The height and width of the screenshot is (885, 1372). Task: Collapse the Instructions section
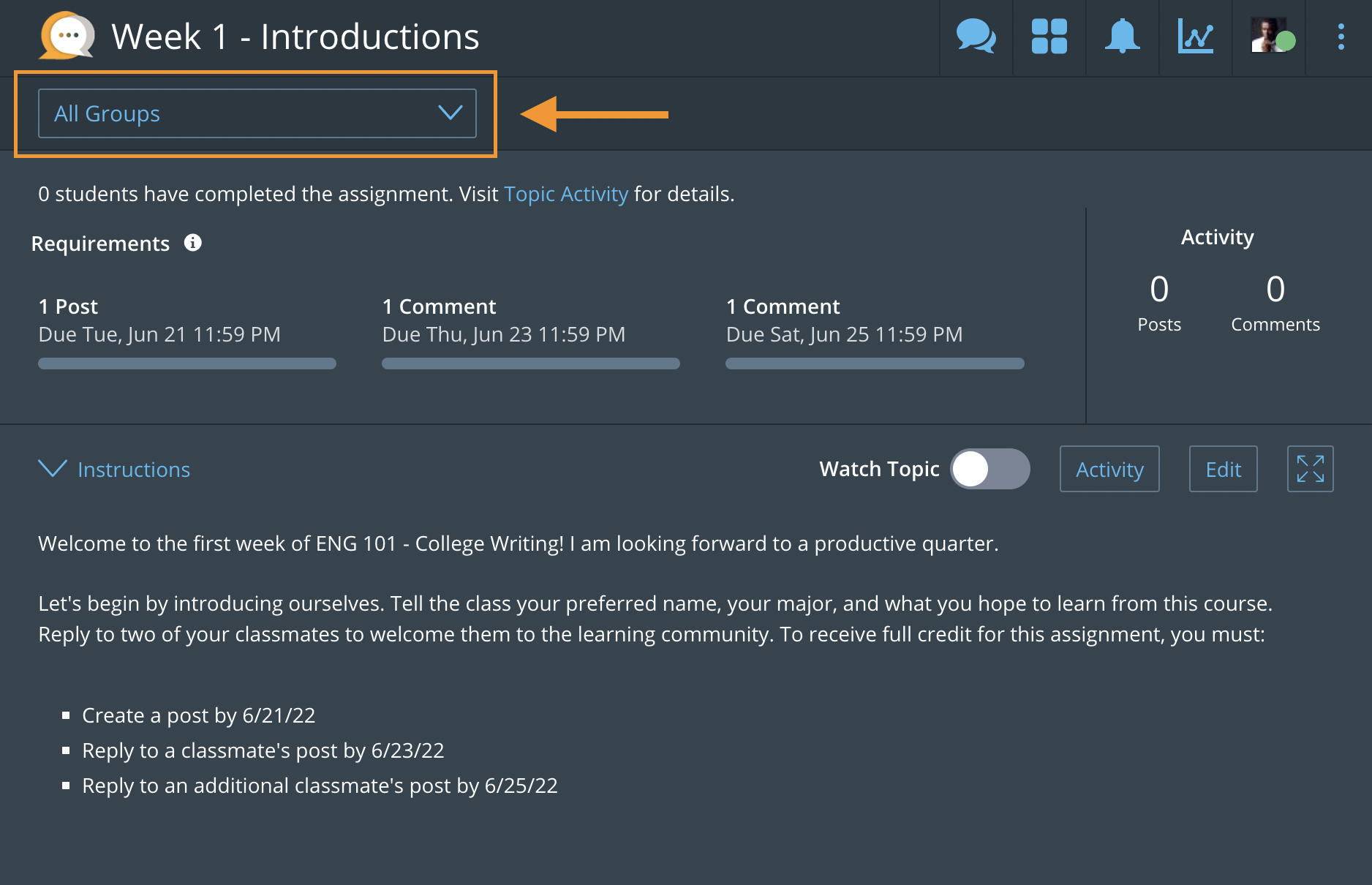point(114,469)
